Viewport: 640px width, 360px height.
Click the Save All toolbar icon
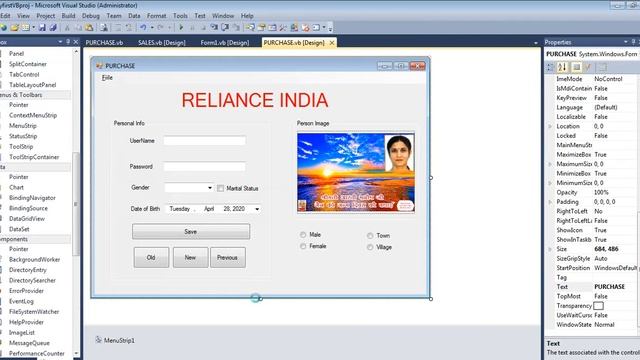click(53, 28)
